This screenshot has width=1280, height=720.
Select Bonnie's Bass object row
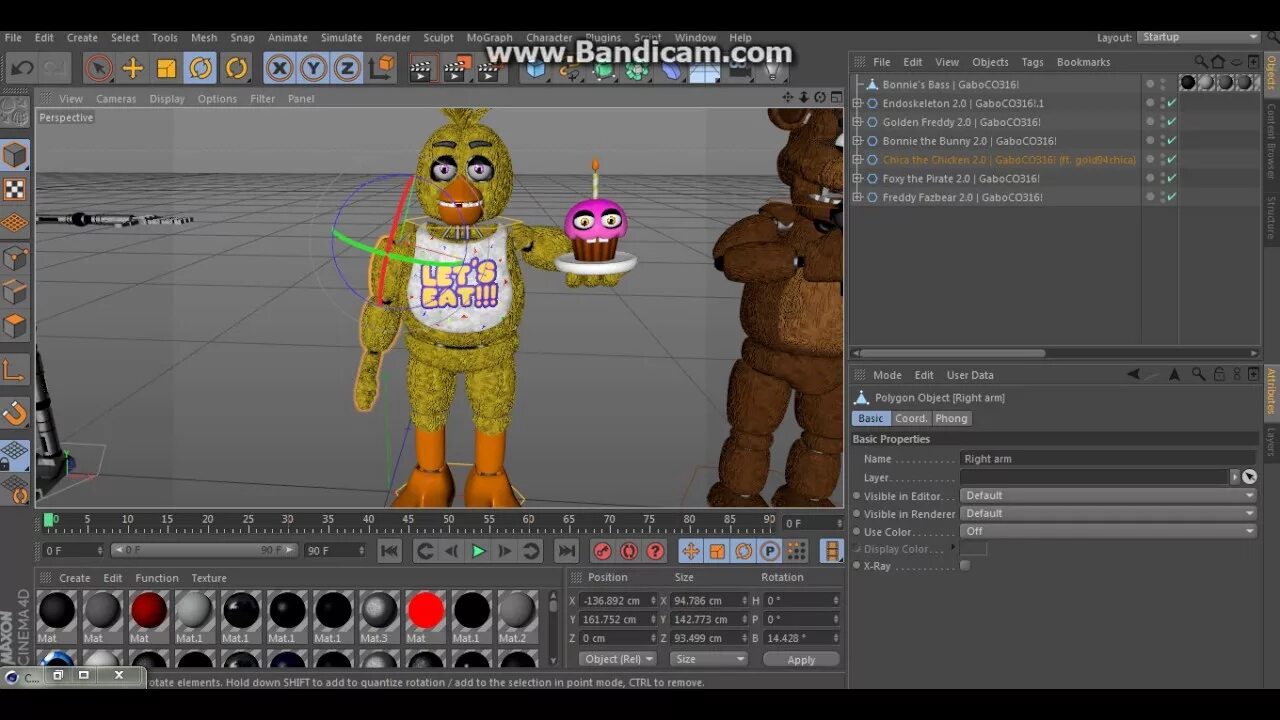(950, 85)
